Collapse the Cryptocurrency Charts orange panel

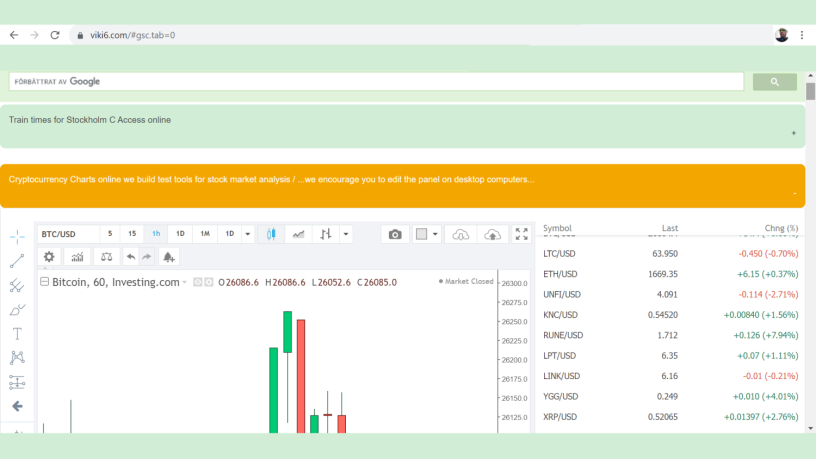795,194
